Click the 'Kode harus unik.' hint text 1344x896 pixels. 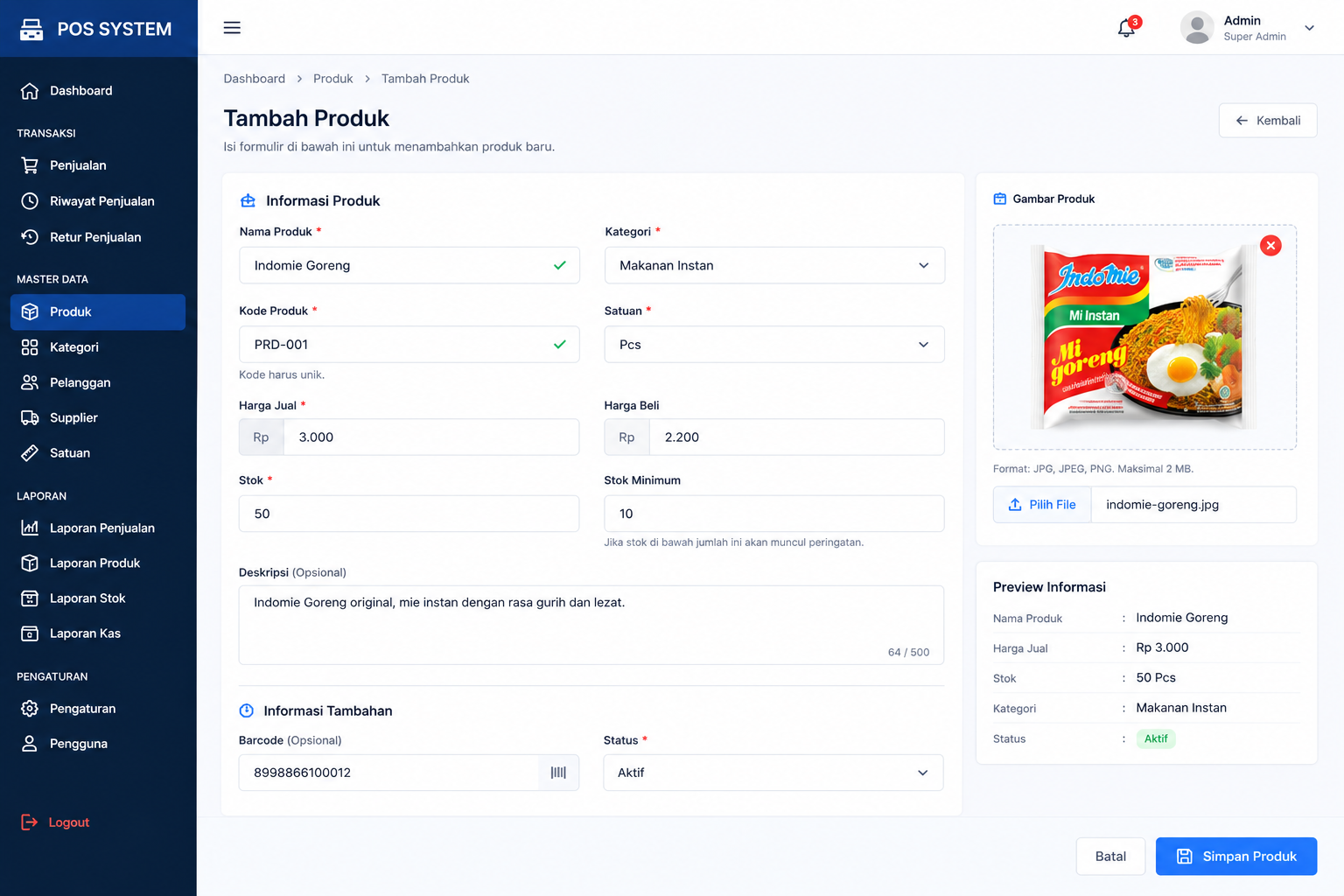click(x=282, y=374)
